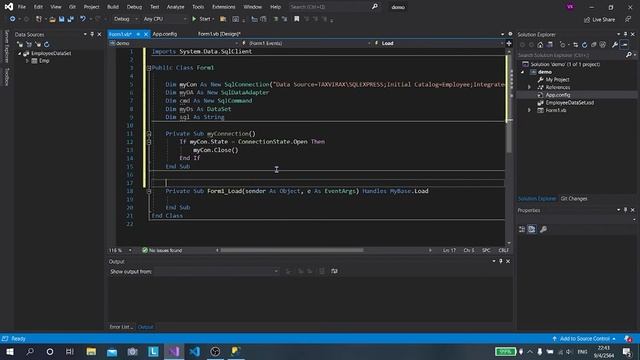Screen dimensions: 640x360
Task: Click the No issues found indicator
Action: coord(162,250)
